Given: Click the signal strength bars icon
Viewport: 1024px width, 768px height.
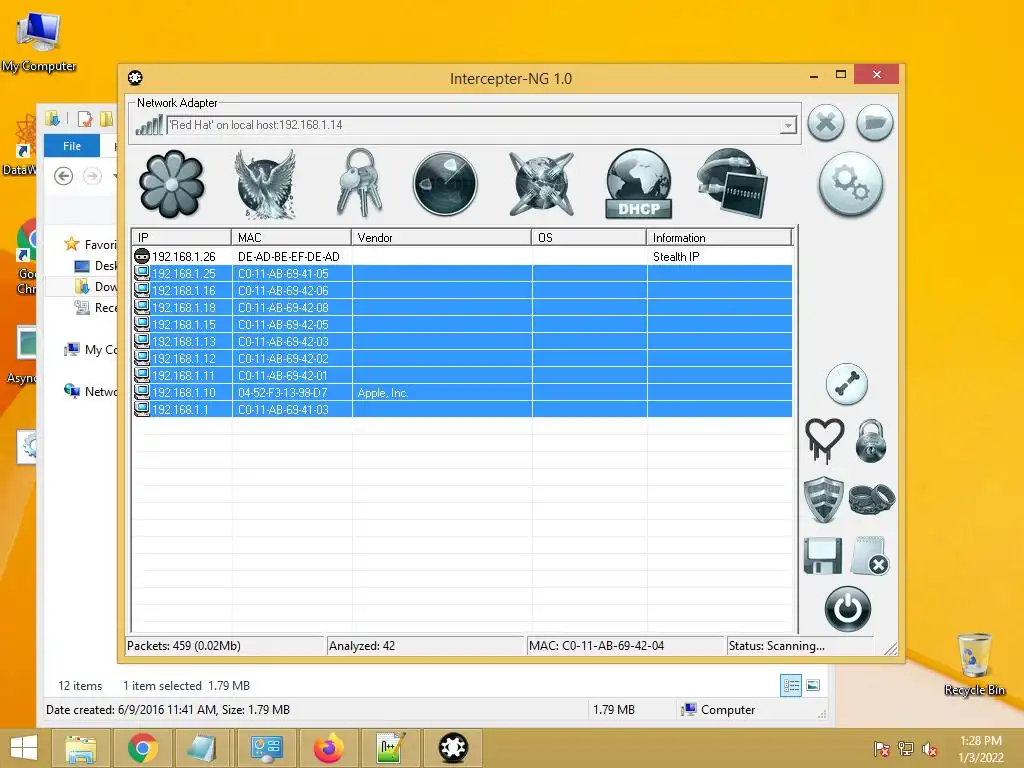Looking at the screenshot, I should click(149, 125).
